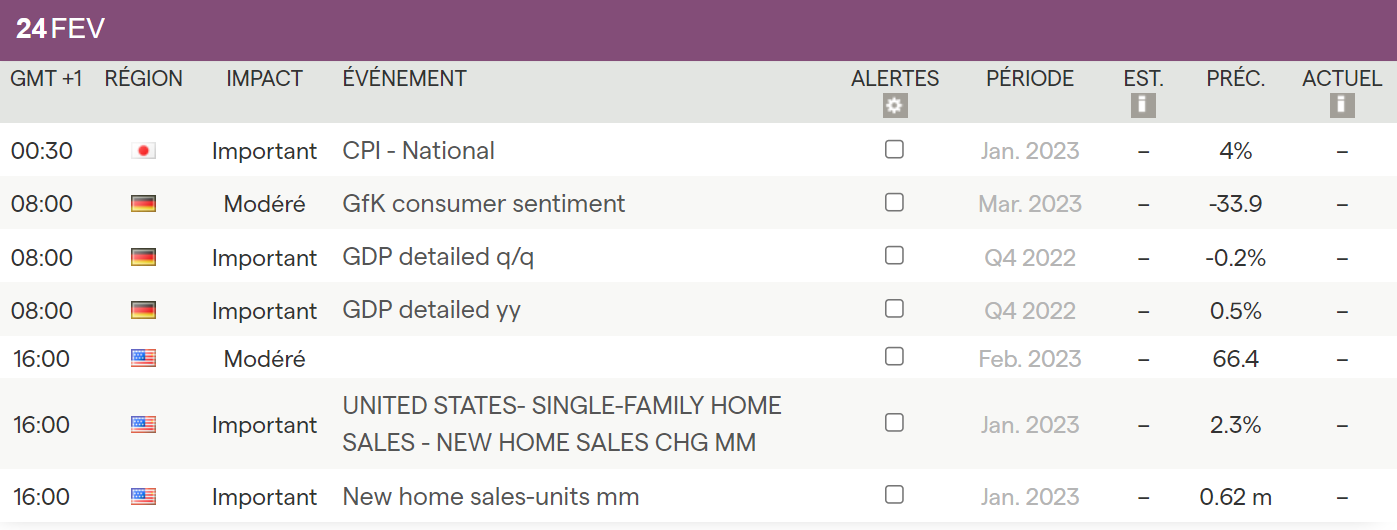Viewport: 1397px width, 530px height.
Task: Click the German flag for GfK consumer sentiment
Action: 144,204
